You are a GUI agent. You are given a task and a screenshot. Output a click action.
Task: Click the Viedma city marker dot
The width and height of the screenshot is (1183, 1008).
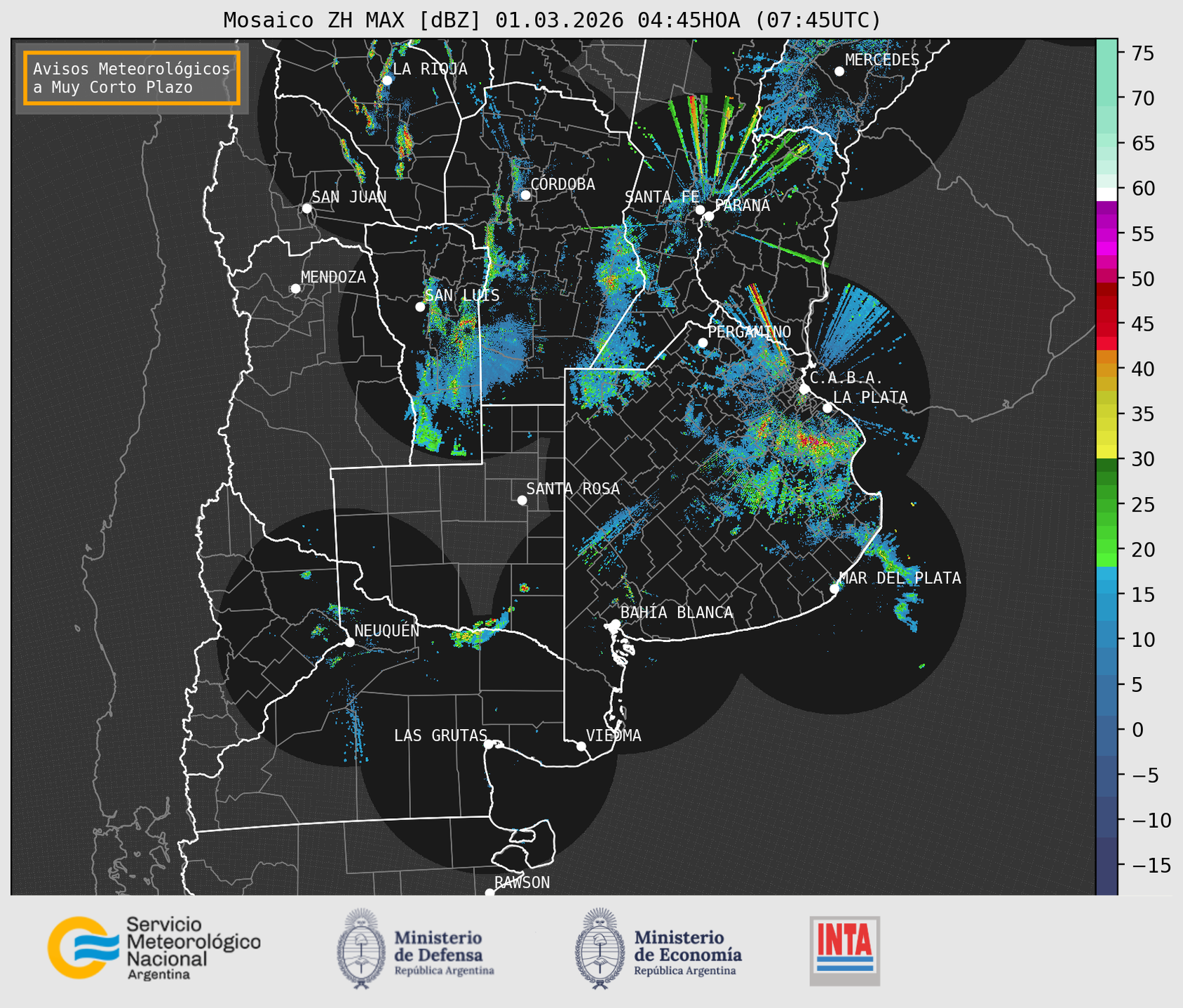point(581,746)
